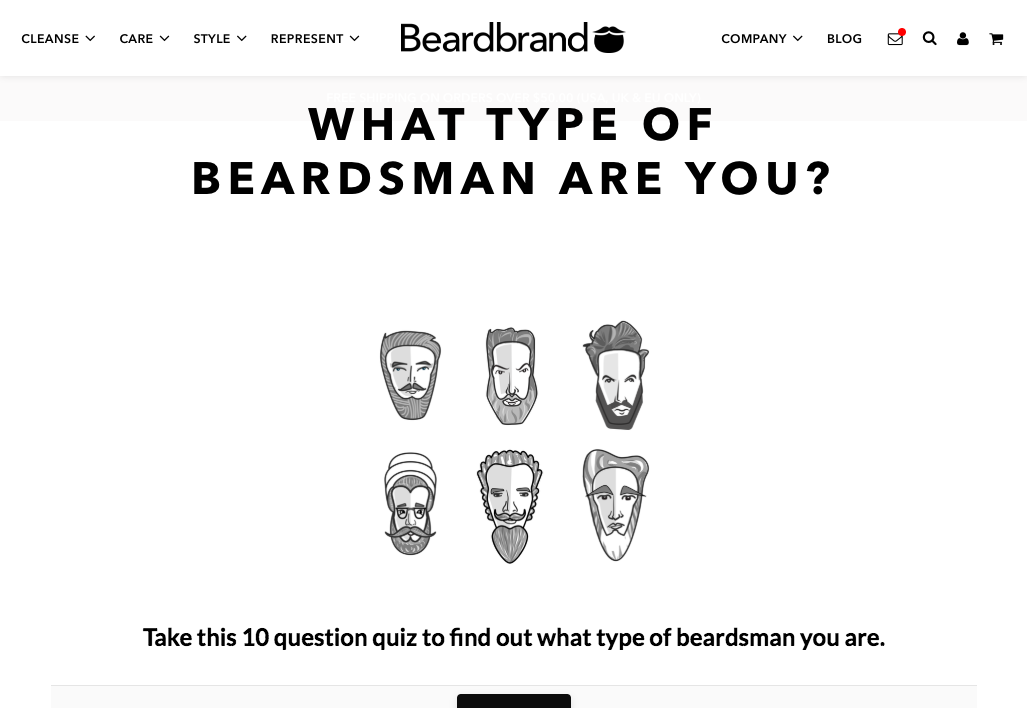Expand the Style dropdown chevron
The width and height of the screenshot is (1027, 708).
pyautogui.click(x=242, y=39)
